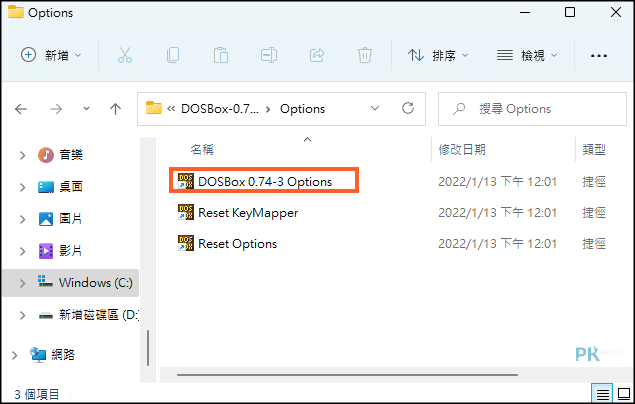635x404 pixels.
Task: Open the address bar history dropdown
Action: (375, 108)
